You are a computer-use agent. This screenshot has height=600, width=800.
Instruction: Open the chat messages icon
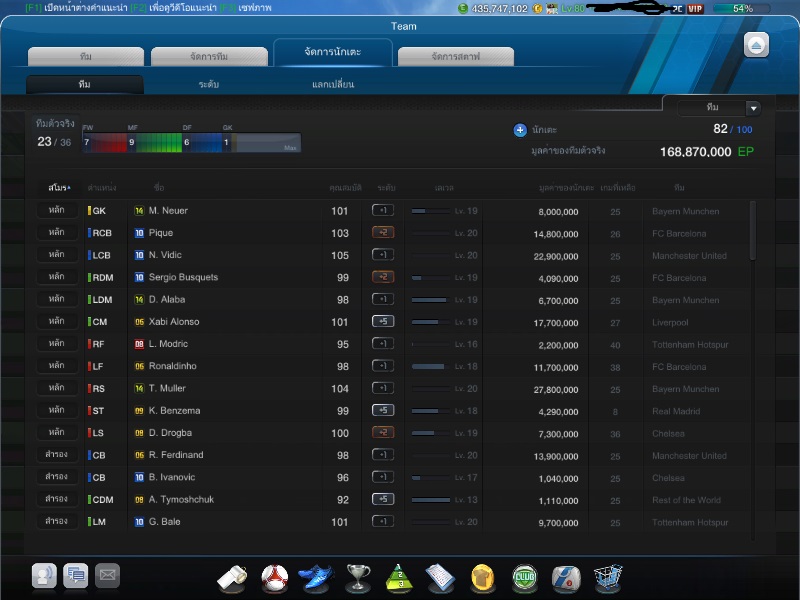click(x=76, y=576)
